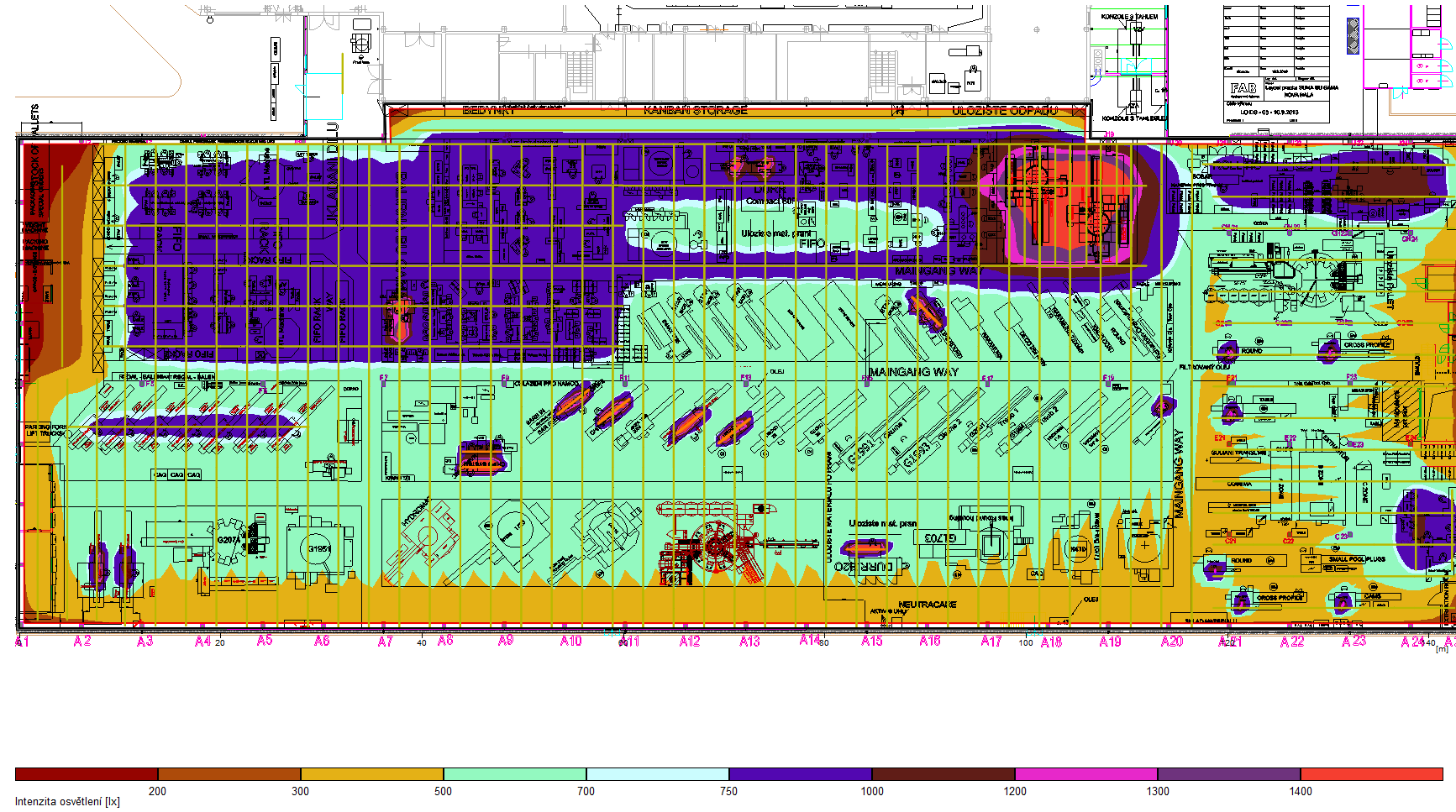The image size is (1456, 812).
Task: Click the KONZOLE S TAHLEM label
Action: 1129,17
